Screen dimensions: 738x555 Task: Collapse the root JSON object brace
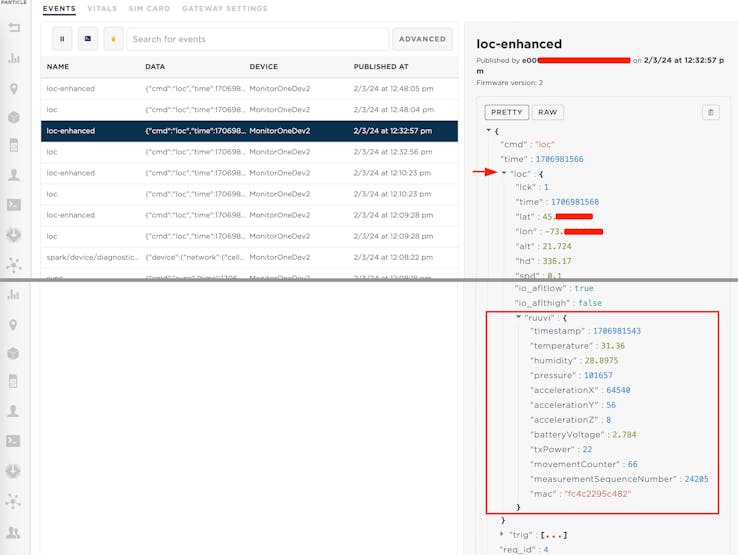(489, 130)
